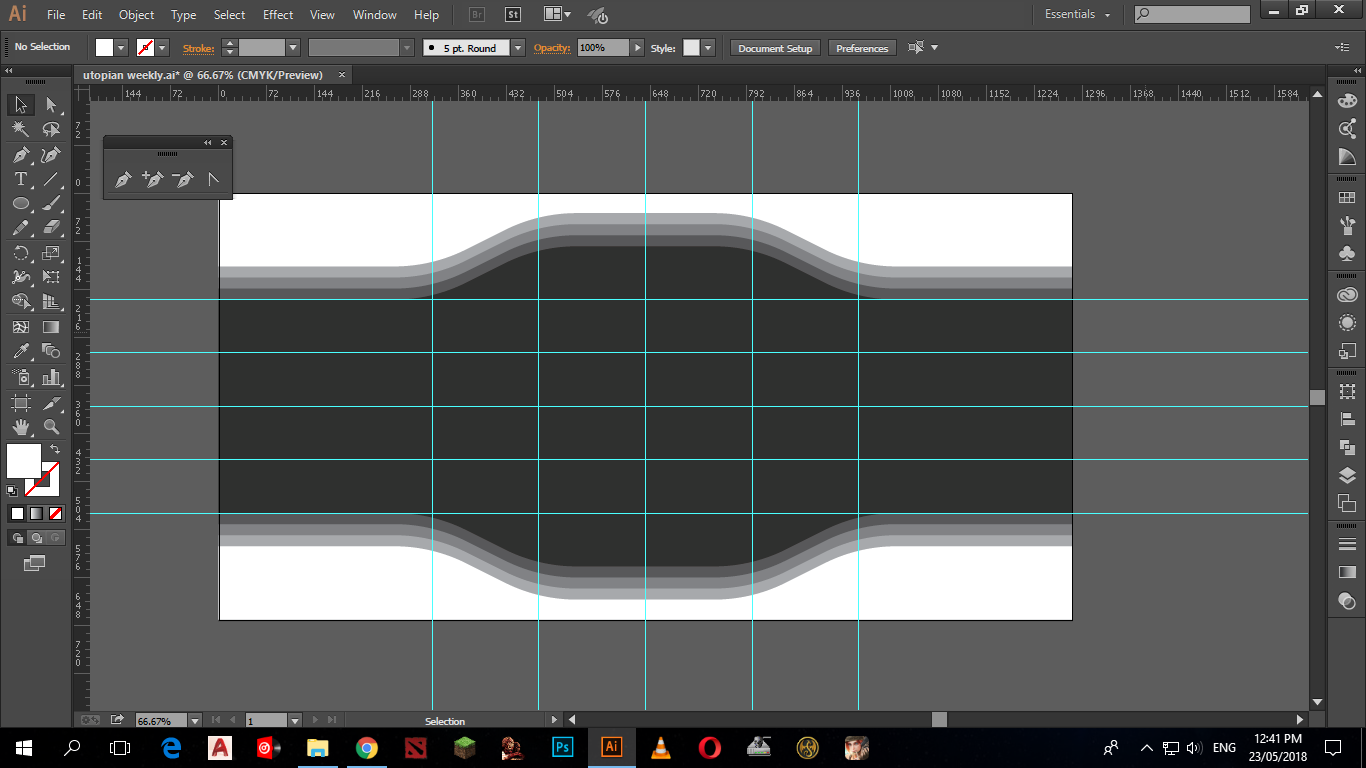
Task: Open the Object menu
Action: point(136,15)
